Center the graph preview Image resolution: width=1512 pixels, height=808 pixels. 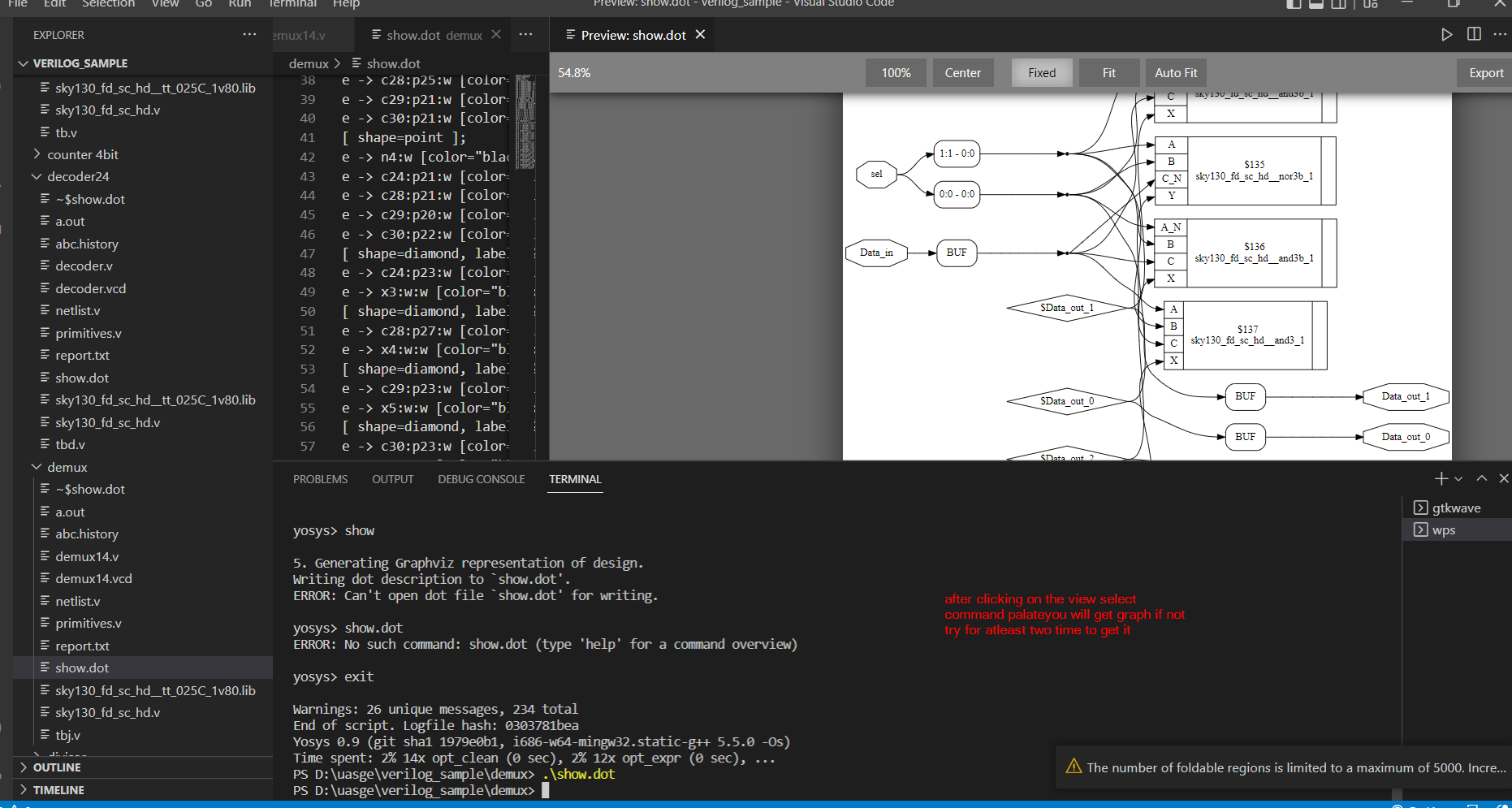pos(962,72)
